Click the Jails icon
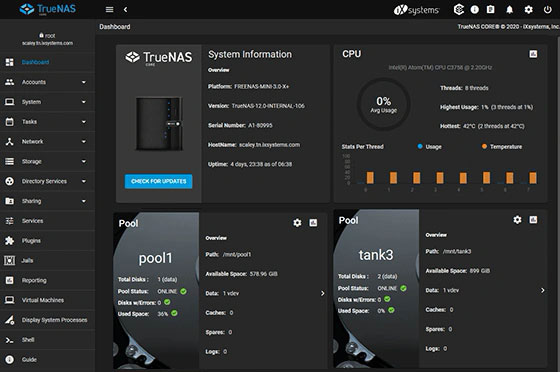The width and height of the screenshot is (560, 372). (x=10, y=260)
